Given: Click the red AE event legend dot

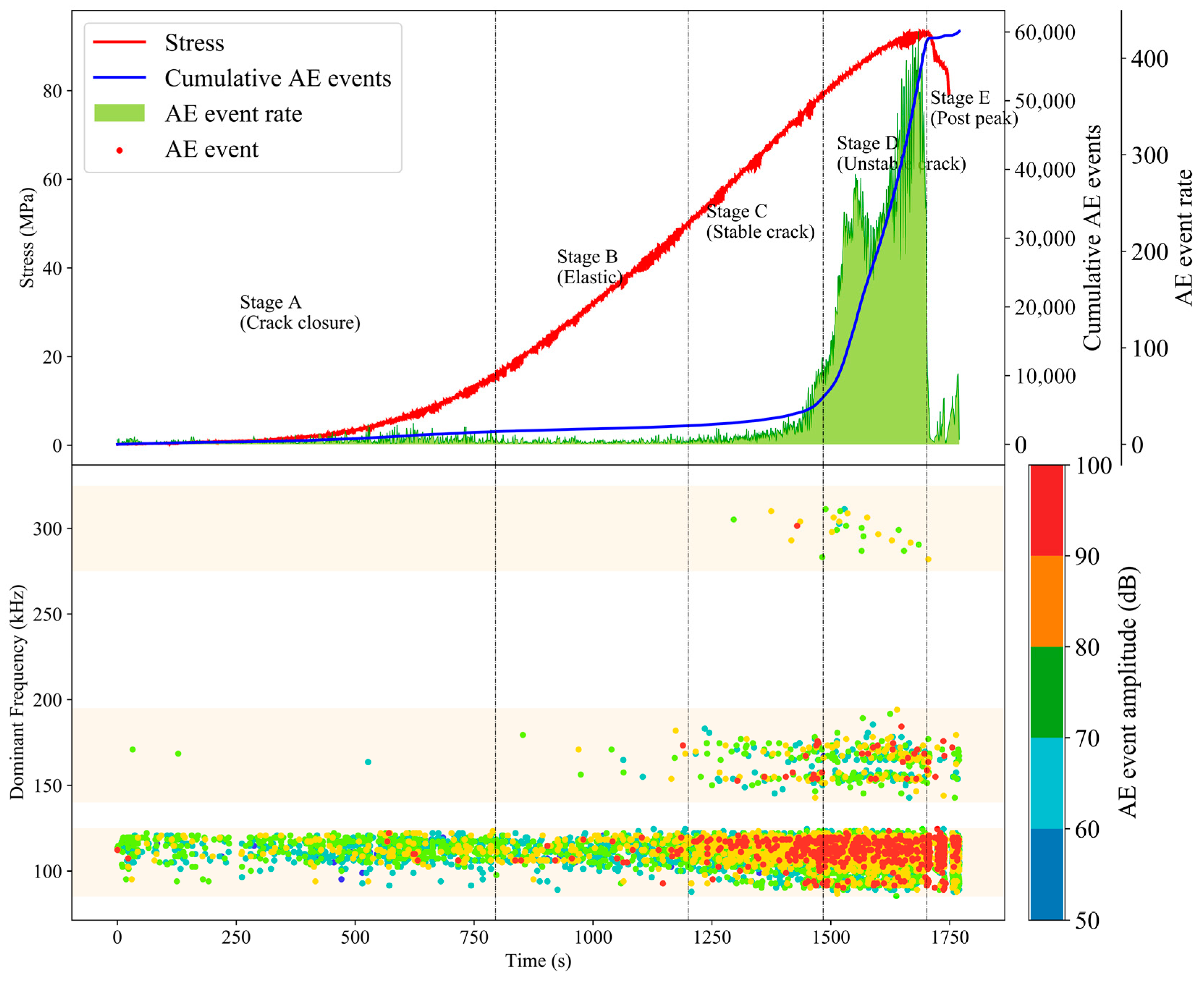Looking at the screenshot, I should (119, 150).
